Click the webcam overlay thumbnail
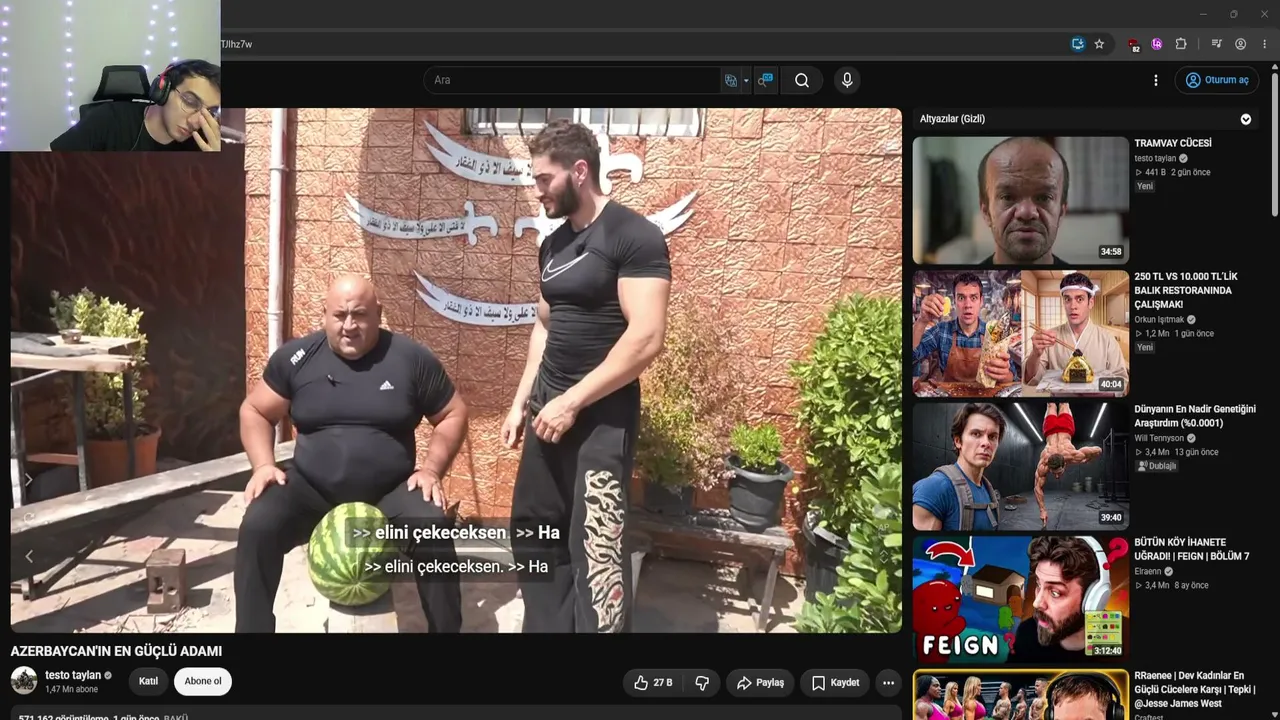Image resolution: width=1280 pixels, height=720 pixels. click(x=110, y=75)
